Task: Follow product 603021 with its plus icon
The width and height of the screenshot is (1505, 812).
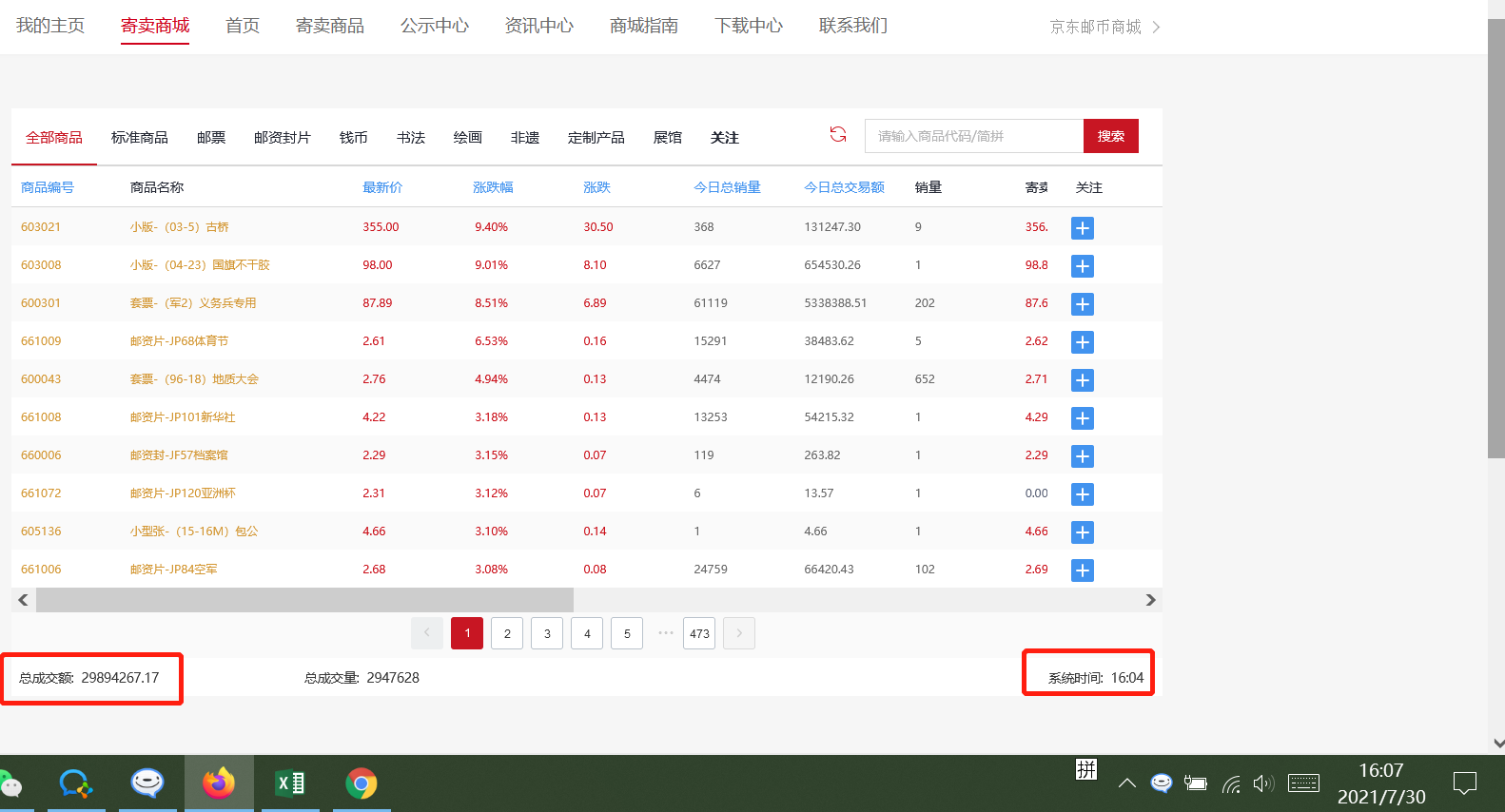Action: pos(1083,228)
